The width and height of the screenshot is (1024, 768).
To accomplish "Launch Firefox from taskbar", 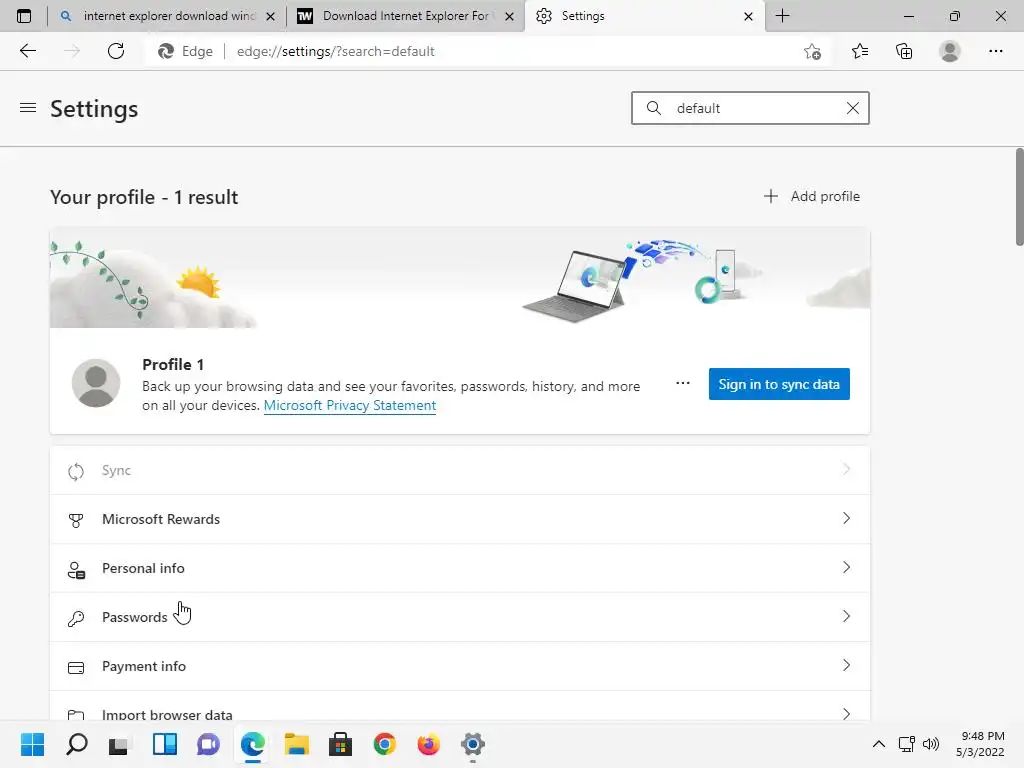I will point(428,744).
